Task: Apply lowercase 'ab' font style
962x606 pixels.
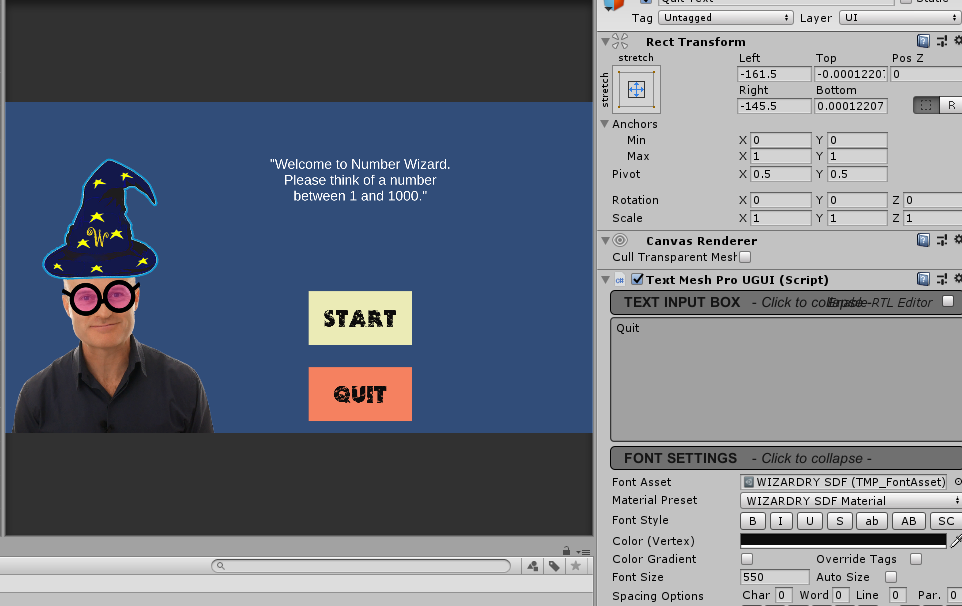Action: (x=870, y=520)
